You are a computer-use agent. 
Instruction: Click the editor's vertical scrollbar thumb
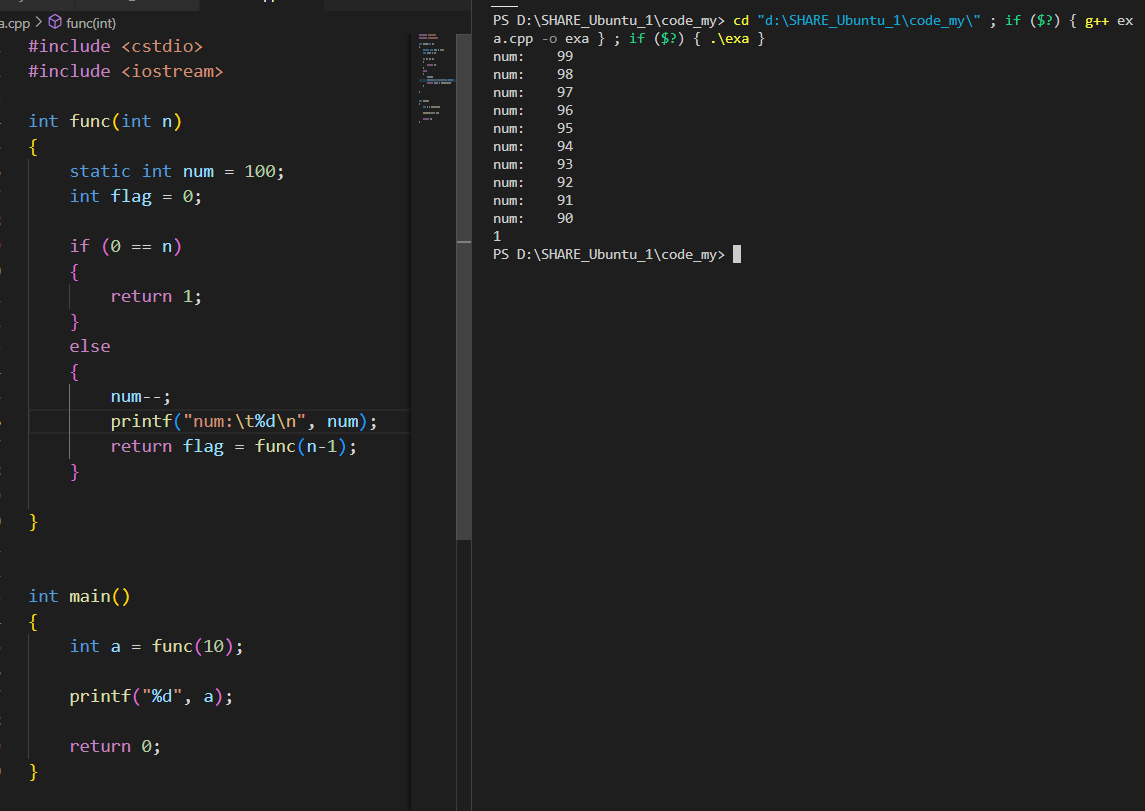[463, 390]
